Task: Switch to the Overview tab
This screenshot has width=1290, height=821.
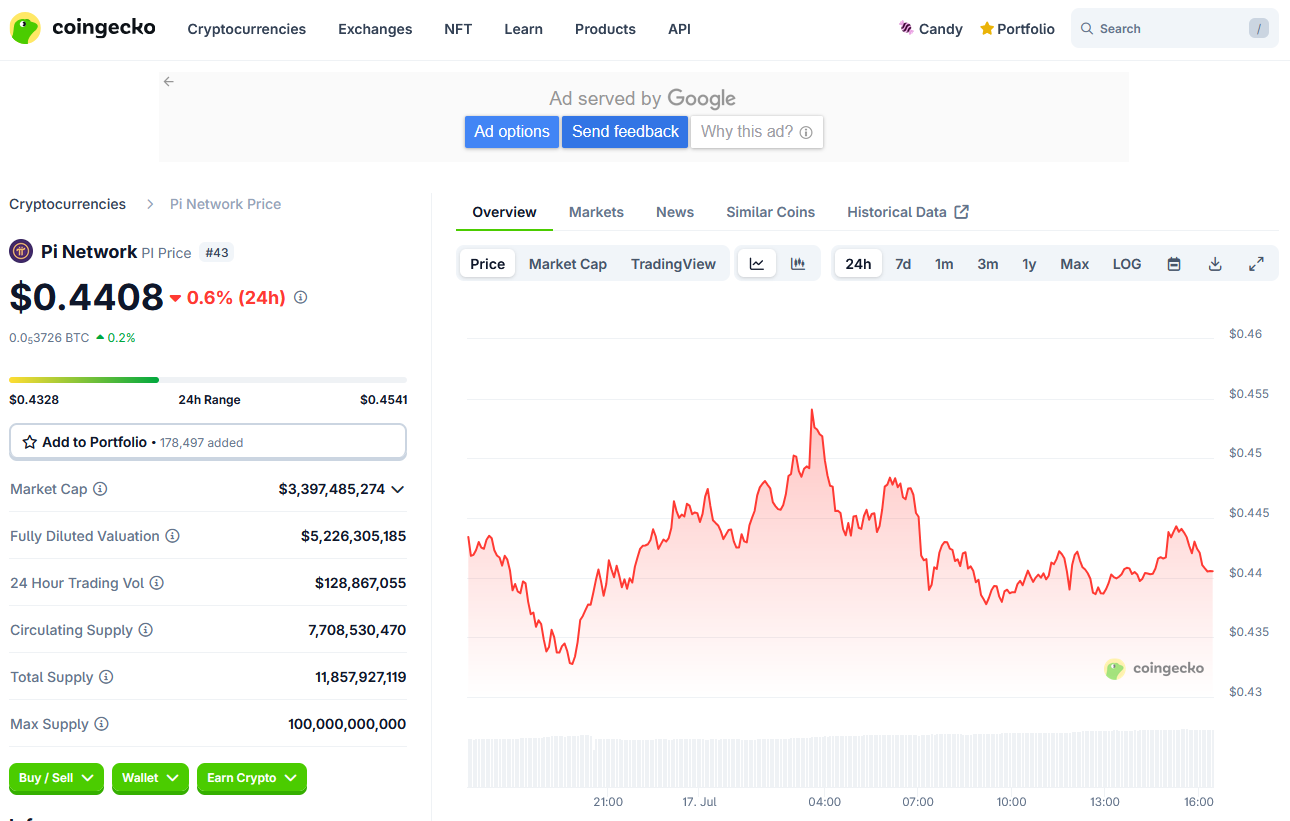Action: tap(504, 212)
